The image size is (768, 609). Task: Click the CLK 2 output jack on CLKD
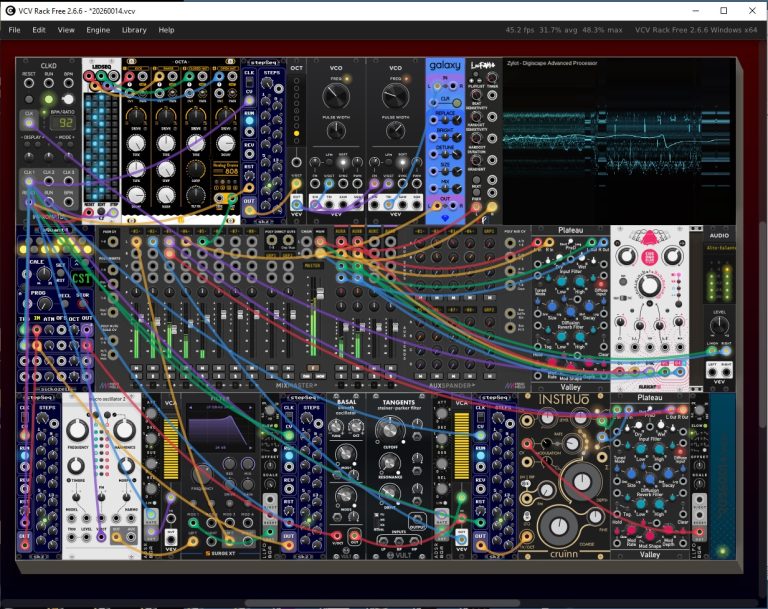click(x=48, y=181)
